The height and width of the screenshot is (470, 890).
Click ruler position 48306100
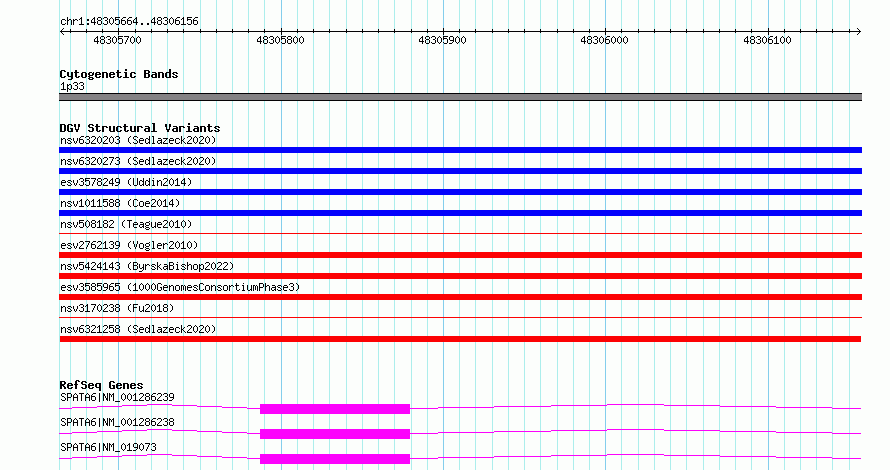click(767, 40)
